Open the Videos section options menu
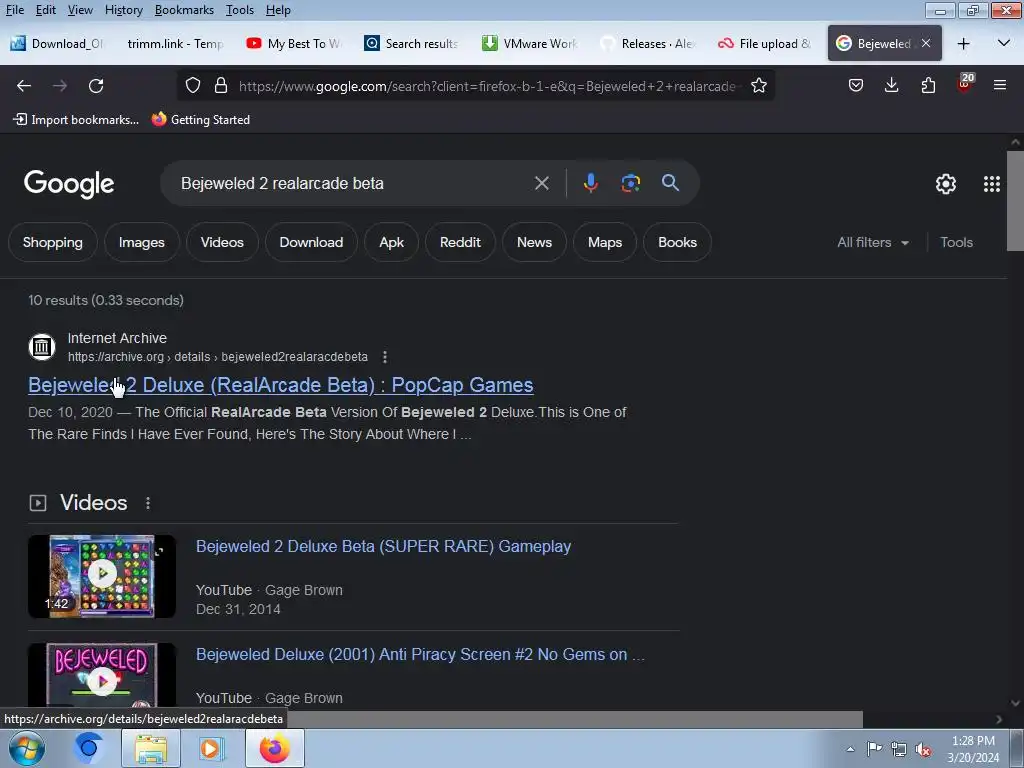 click(x=148, y=503)
